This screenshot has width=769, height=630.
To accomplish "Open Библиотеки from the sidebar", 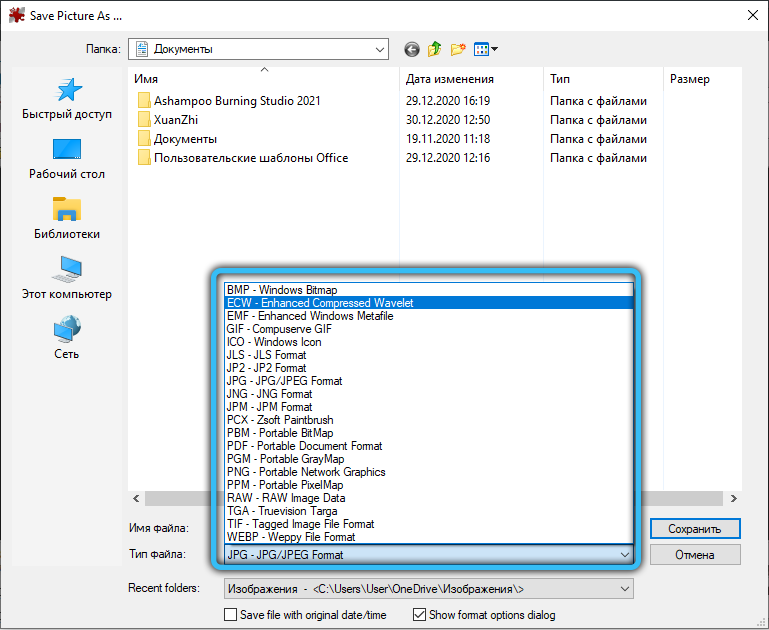I will pyautogui.click(x=67, y=219).
